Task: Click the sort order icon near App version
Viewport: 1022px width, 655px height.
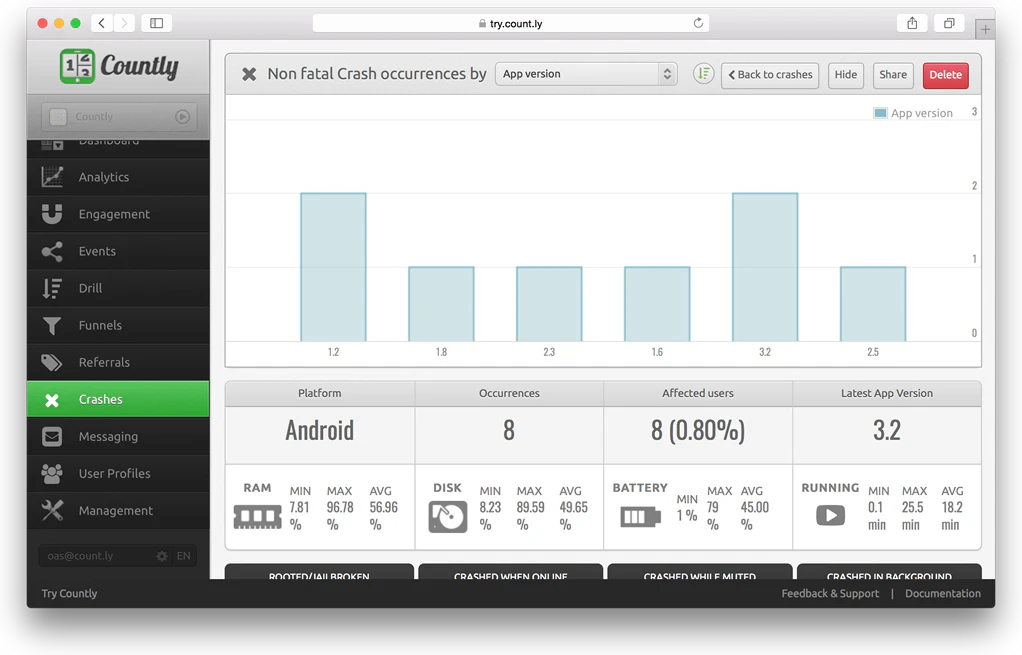Action: [x=703, y=73]
